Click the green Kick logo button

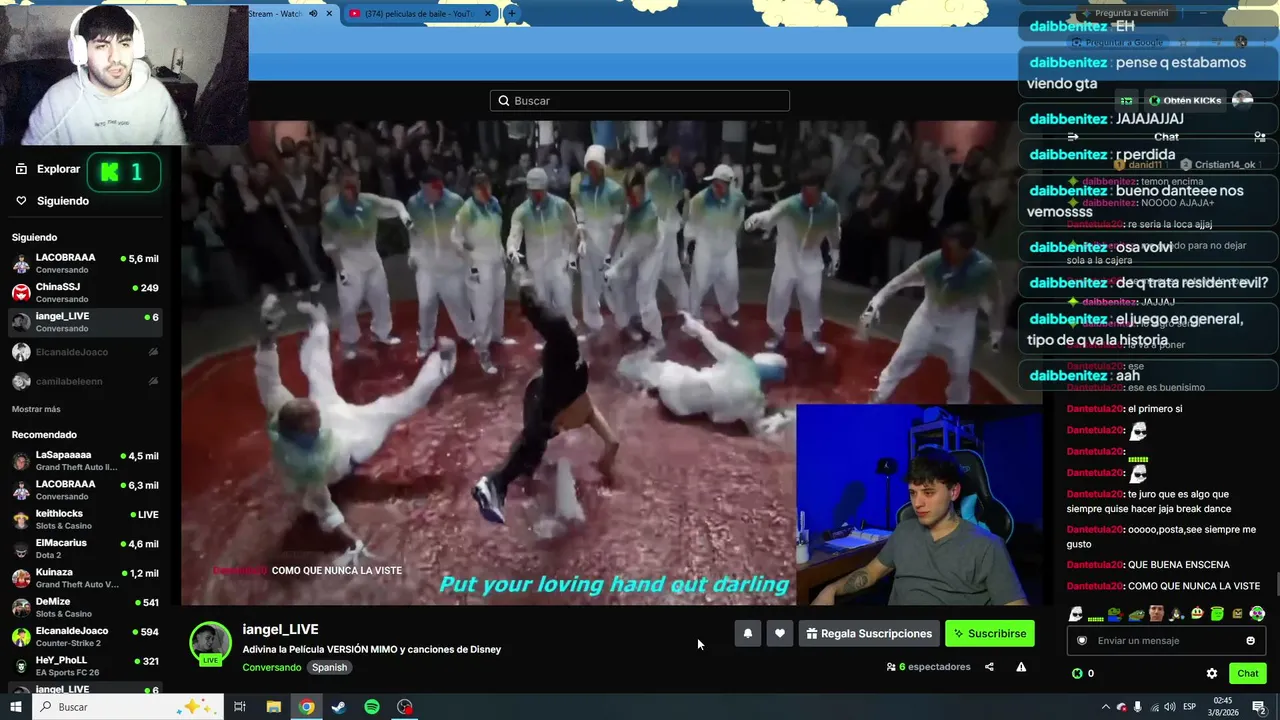(x=124, y=173)
